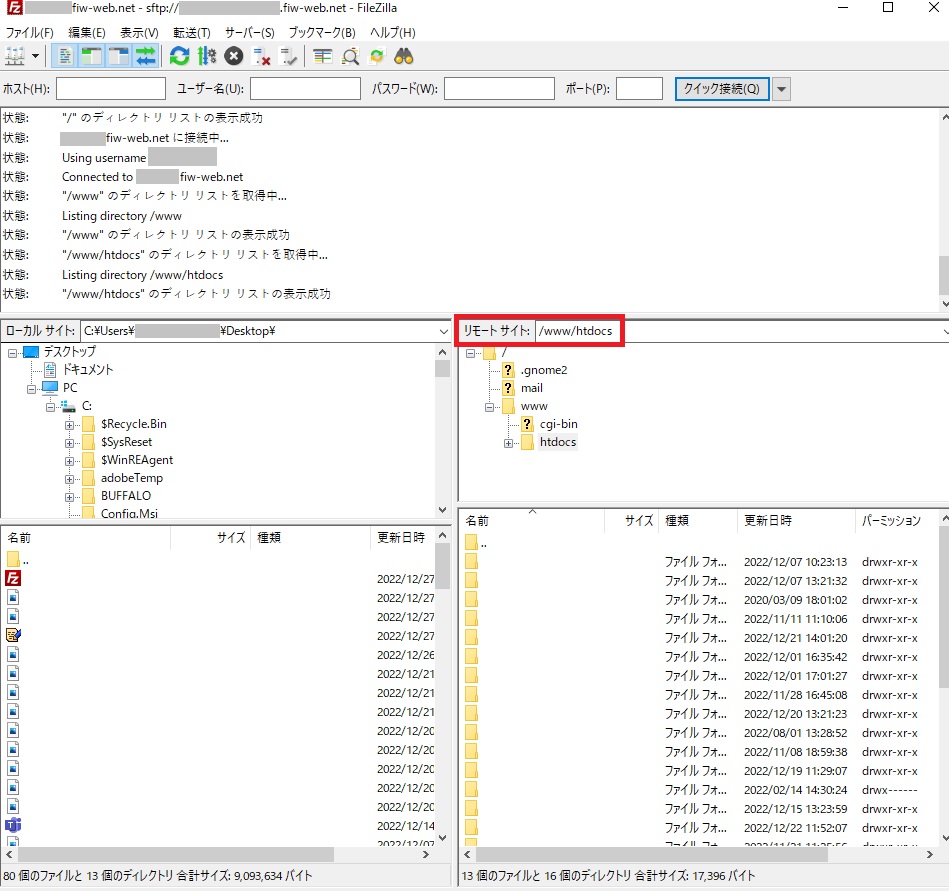The width and height of the screenshot is (949, 891).
Task: Click クイック接続(Q) button
Action: 721,88
